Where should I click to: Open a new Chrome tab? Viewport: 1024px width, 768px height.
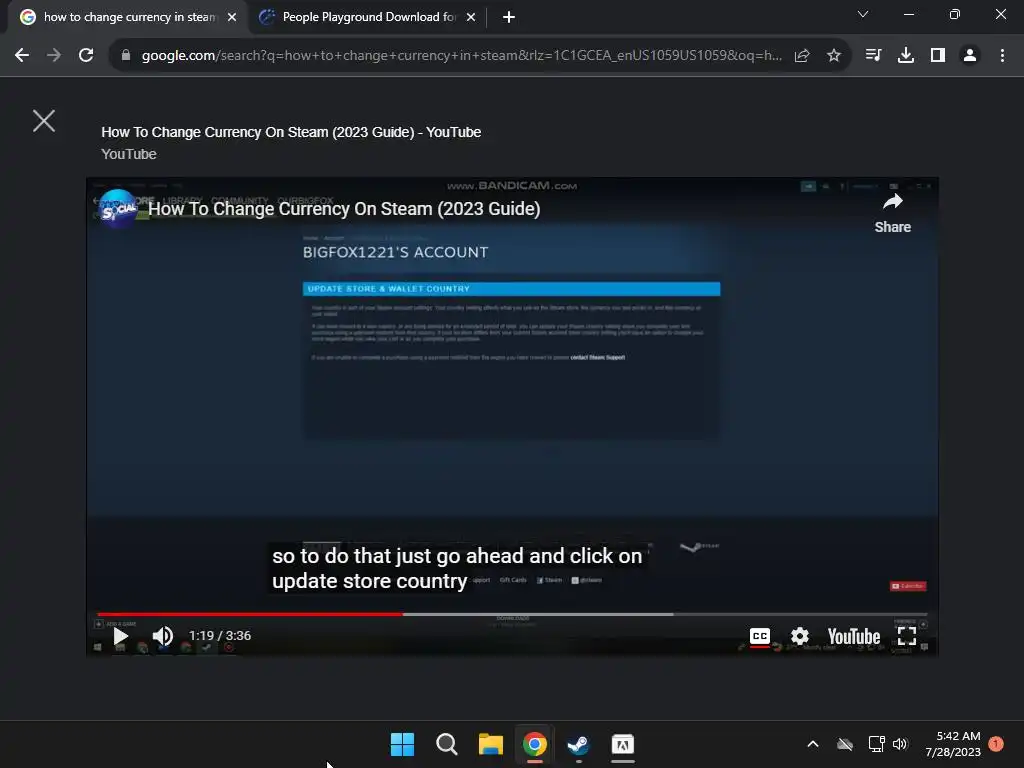point(509,17)
